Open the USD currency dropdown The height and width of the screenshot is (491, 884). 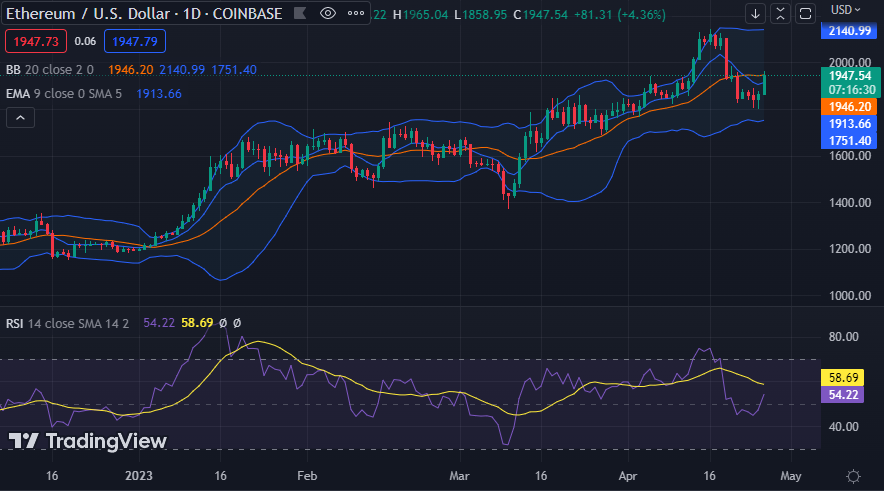coord(846,10)
